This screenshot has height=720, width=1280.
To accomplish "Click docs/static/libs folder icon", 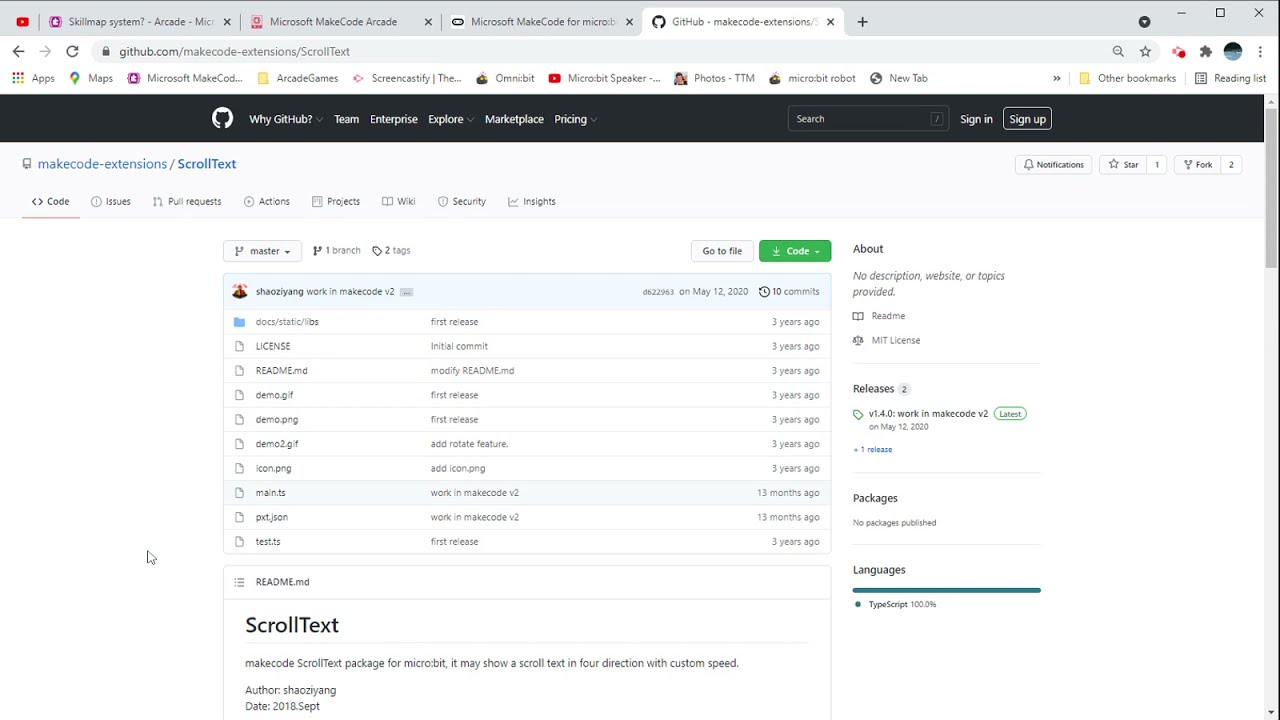I will point(239,322).
